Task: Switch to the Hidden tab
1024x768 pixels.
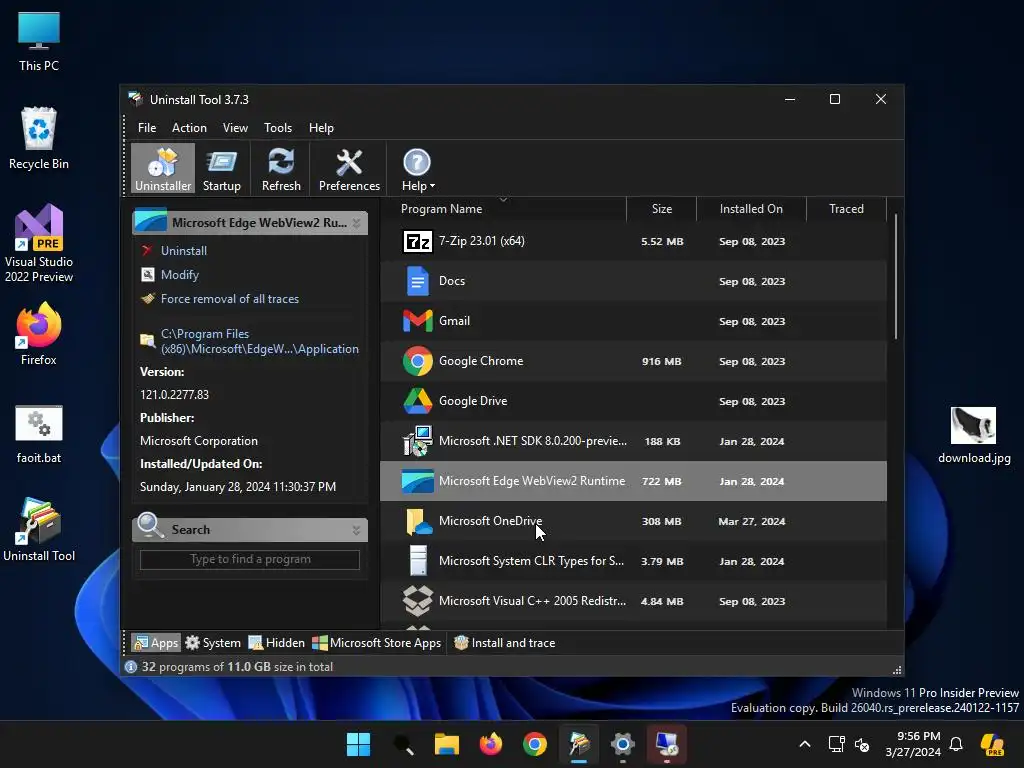Action: 276,643
